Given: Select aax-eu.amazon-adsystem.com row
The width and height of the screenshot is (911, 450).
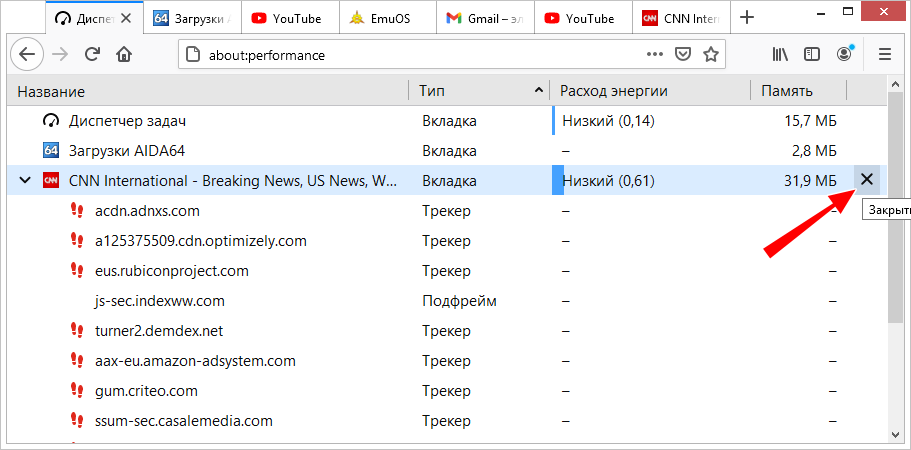Looking at the screenshot, I should pos(447,361).
